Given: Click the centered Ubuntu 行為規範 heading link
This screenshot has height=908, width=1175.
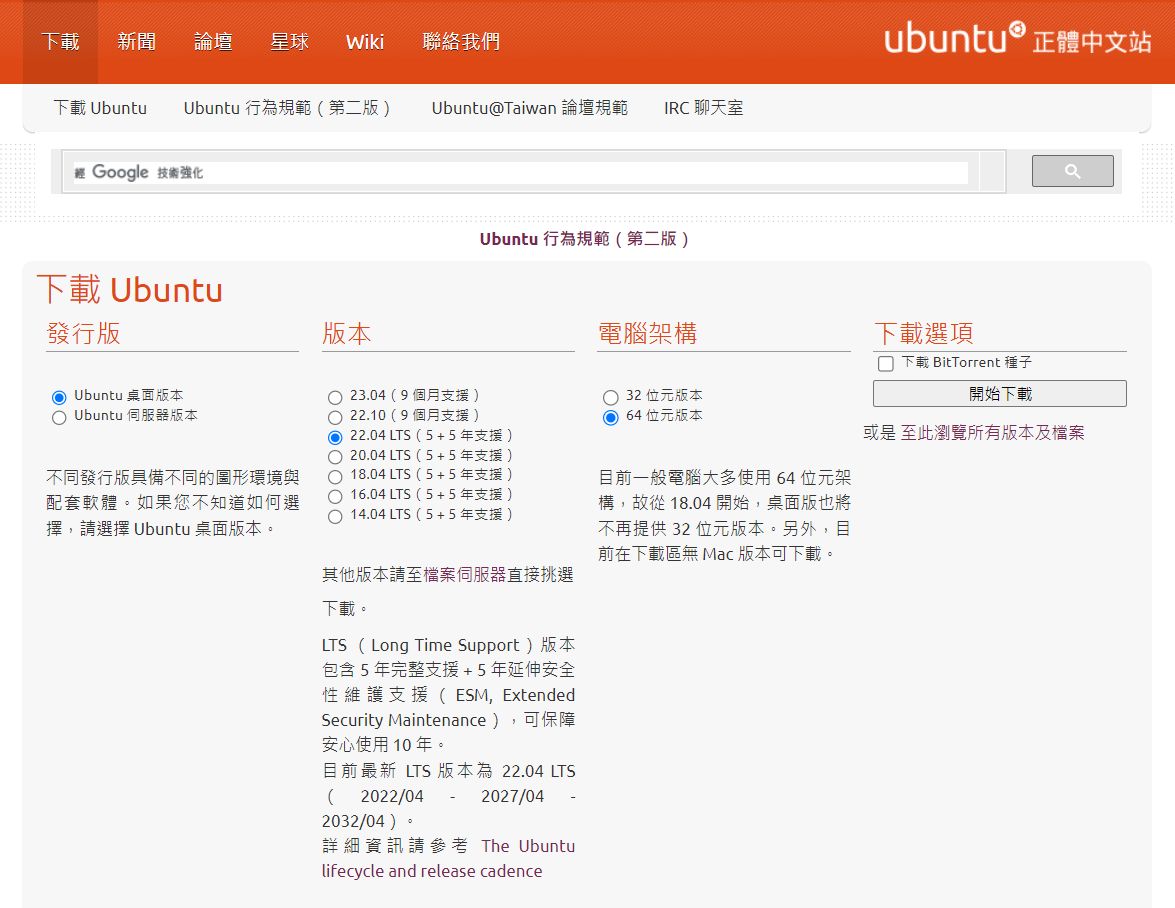Looking at the screenshot, I should [584, 239].
